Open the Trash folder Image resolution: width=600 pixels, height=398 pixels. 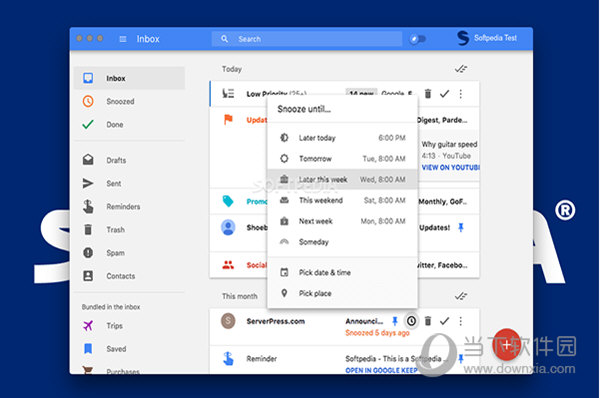pyautogui.click(x=129, y=230)
